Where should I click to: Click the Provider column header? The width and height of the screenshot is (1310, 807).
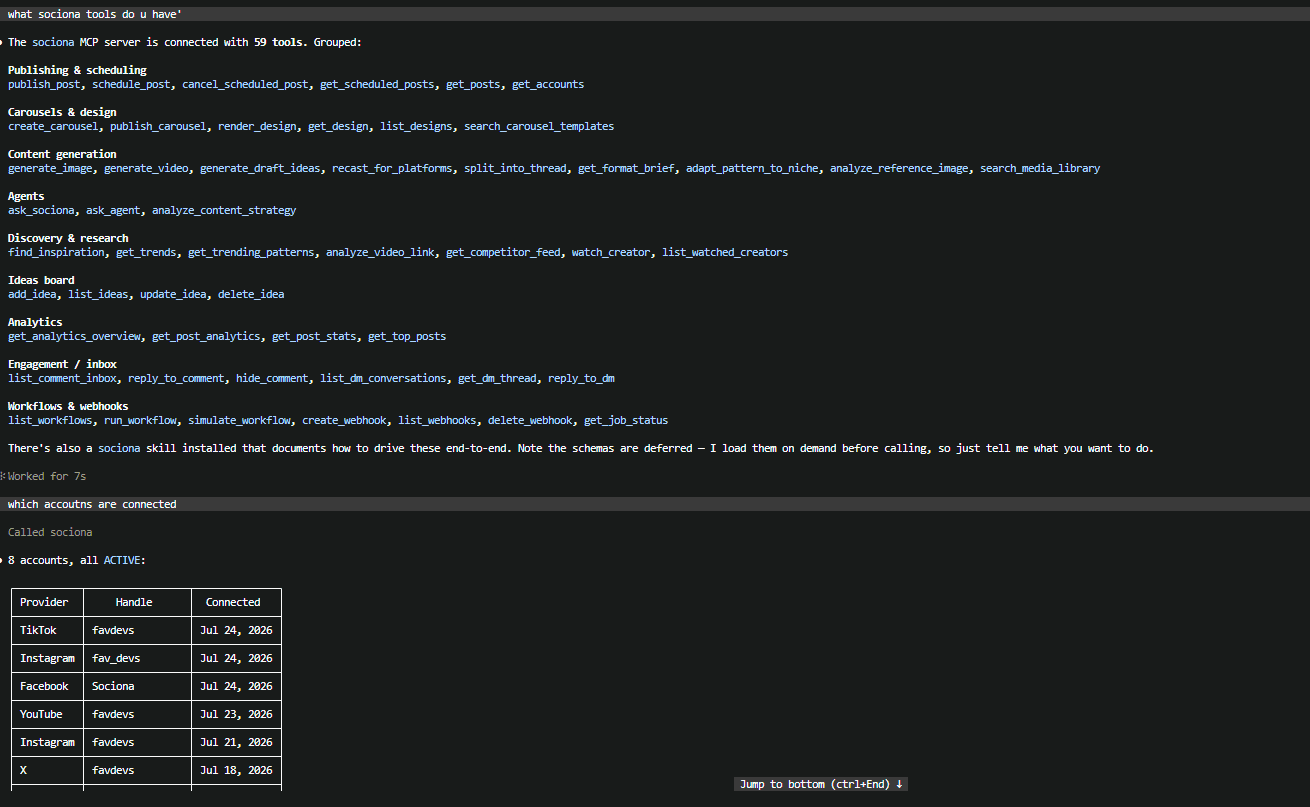coord(47,602)
